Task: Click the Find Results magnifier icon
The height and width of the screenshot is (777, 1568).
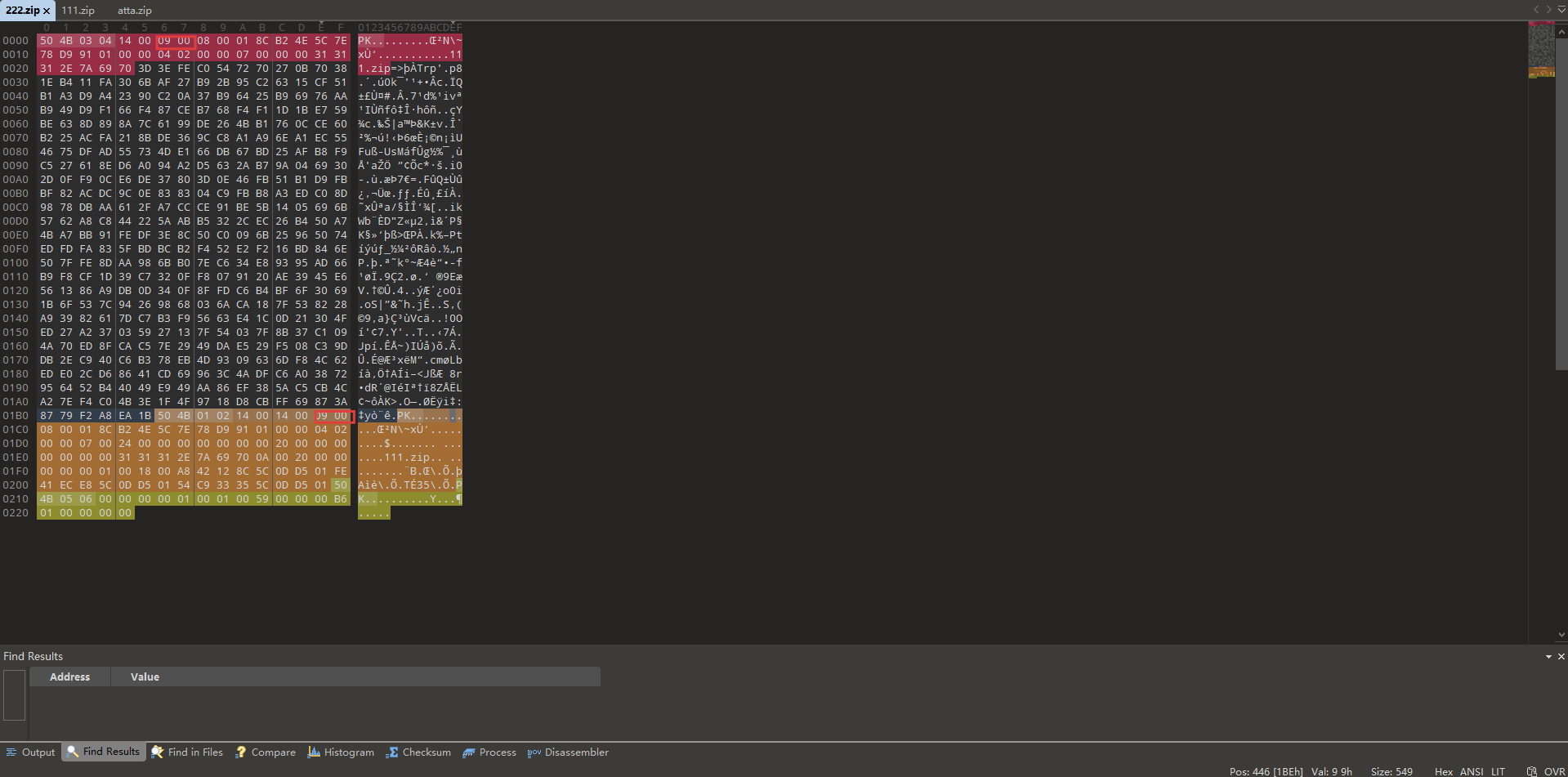Action: (x=73, y=752)
